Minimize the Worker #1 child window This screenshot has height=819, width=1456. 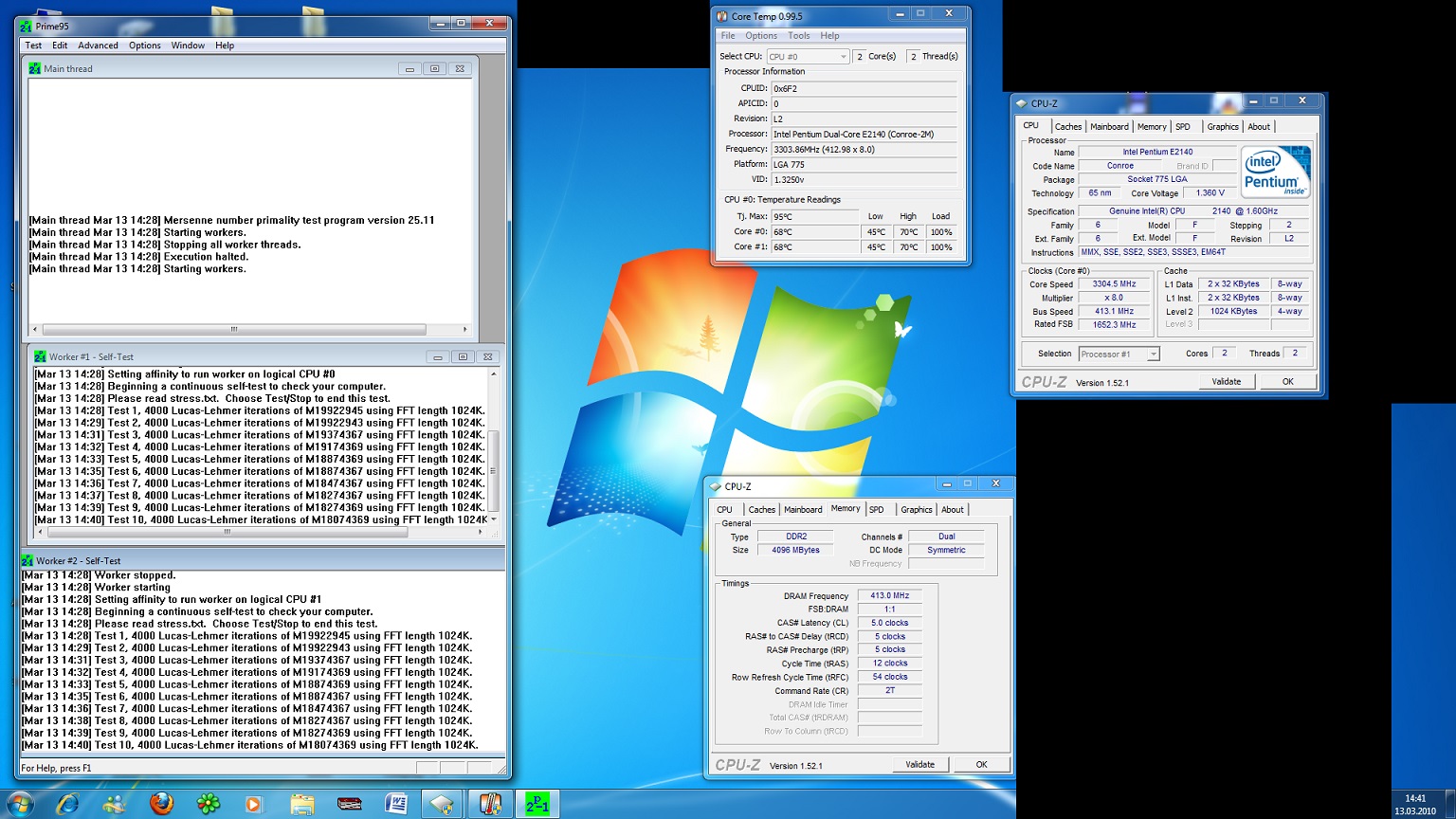pyautogui.click(x=438, y=356)
